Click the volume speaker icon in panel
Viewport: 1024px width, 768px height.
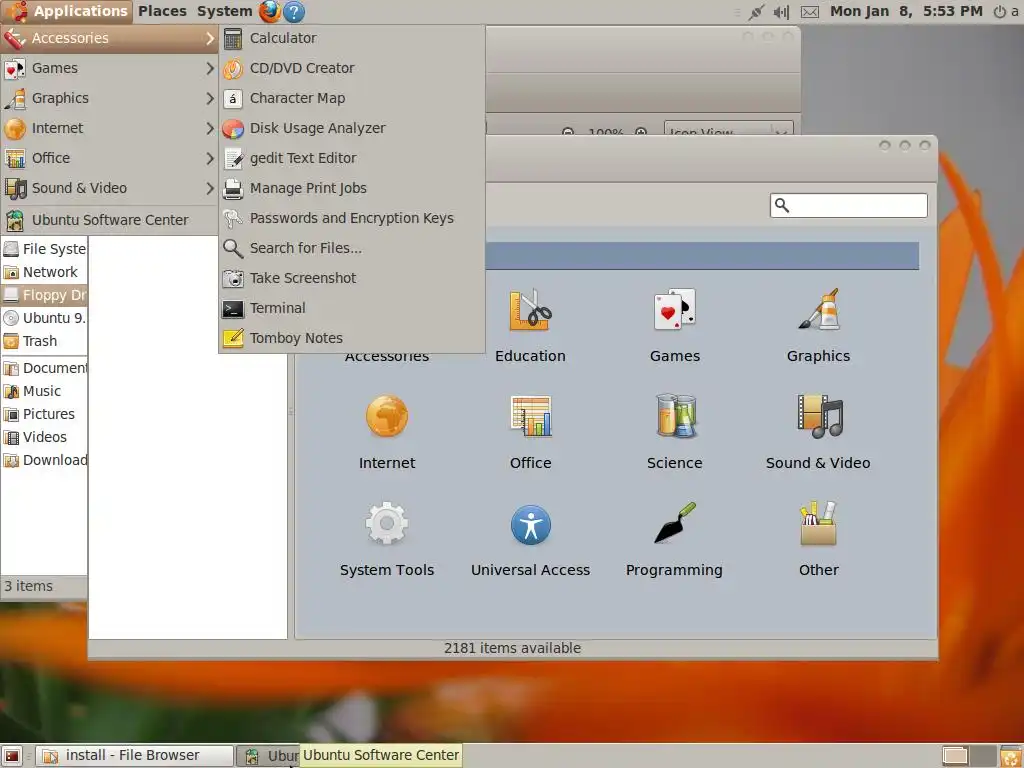point(781,12)
